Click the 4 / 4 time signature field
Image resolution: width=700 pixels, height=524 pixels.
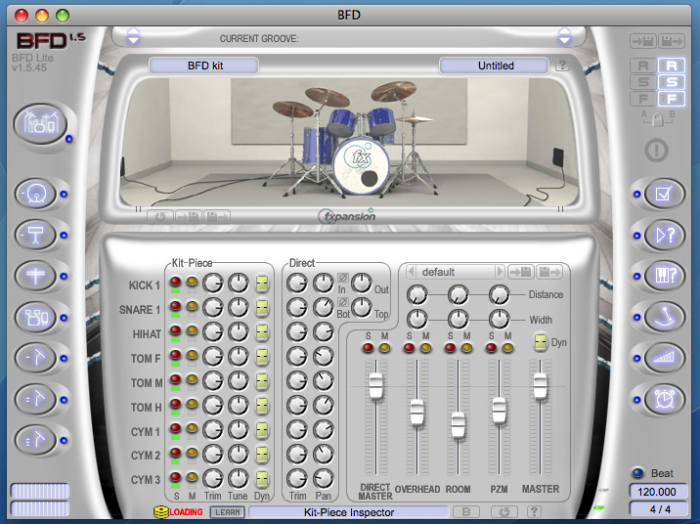click(x=658, y=509)
